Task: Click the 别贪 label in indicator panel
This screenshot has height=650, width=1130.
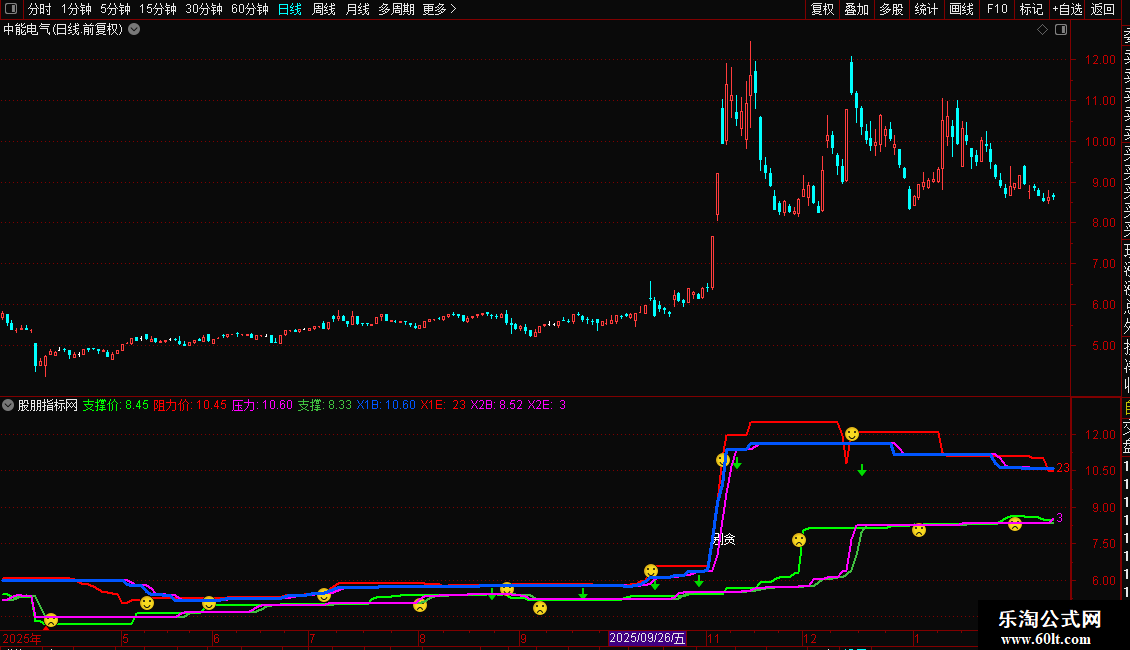Action: point(724,539)
